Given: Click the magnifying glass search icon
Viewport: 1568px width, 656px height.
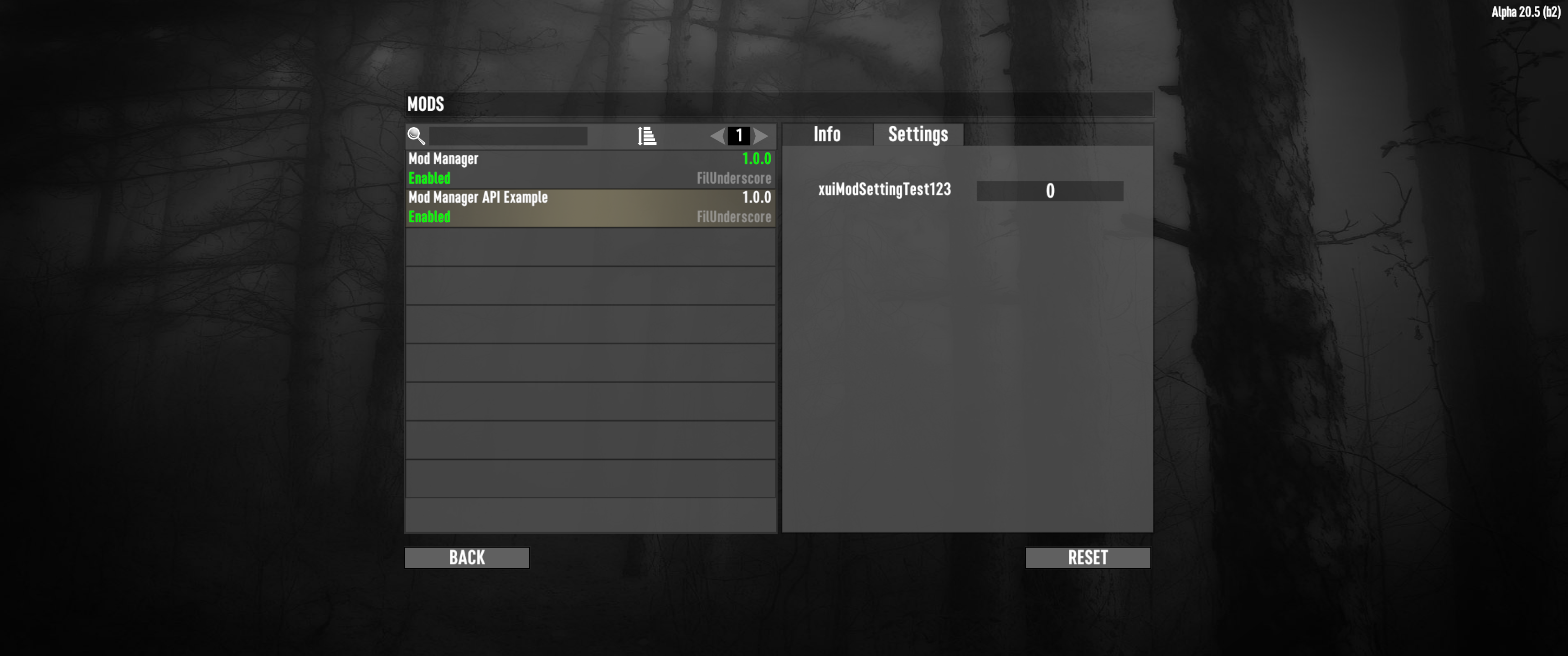Looking at the screenshot, I should tap(416, 136).
